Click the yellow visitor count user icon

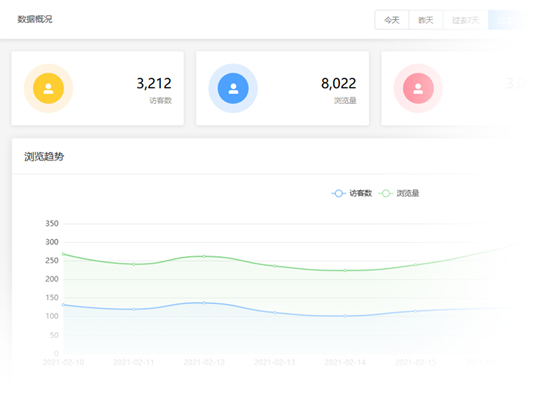click(48, 88)
